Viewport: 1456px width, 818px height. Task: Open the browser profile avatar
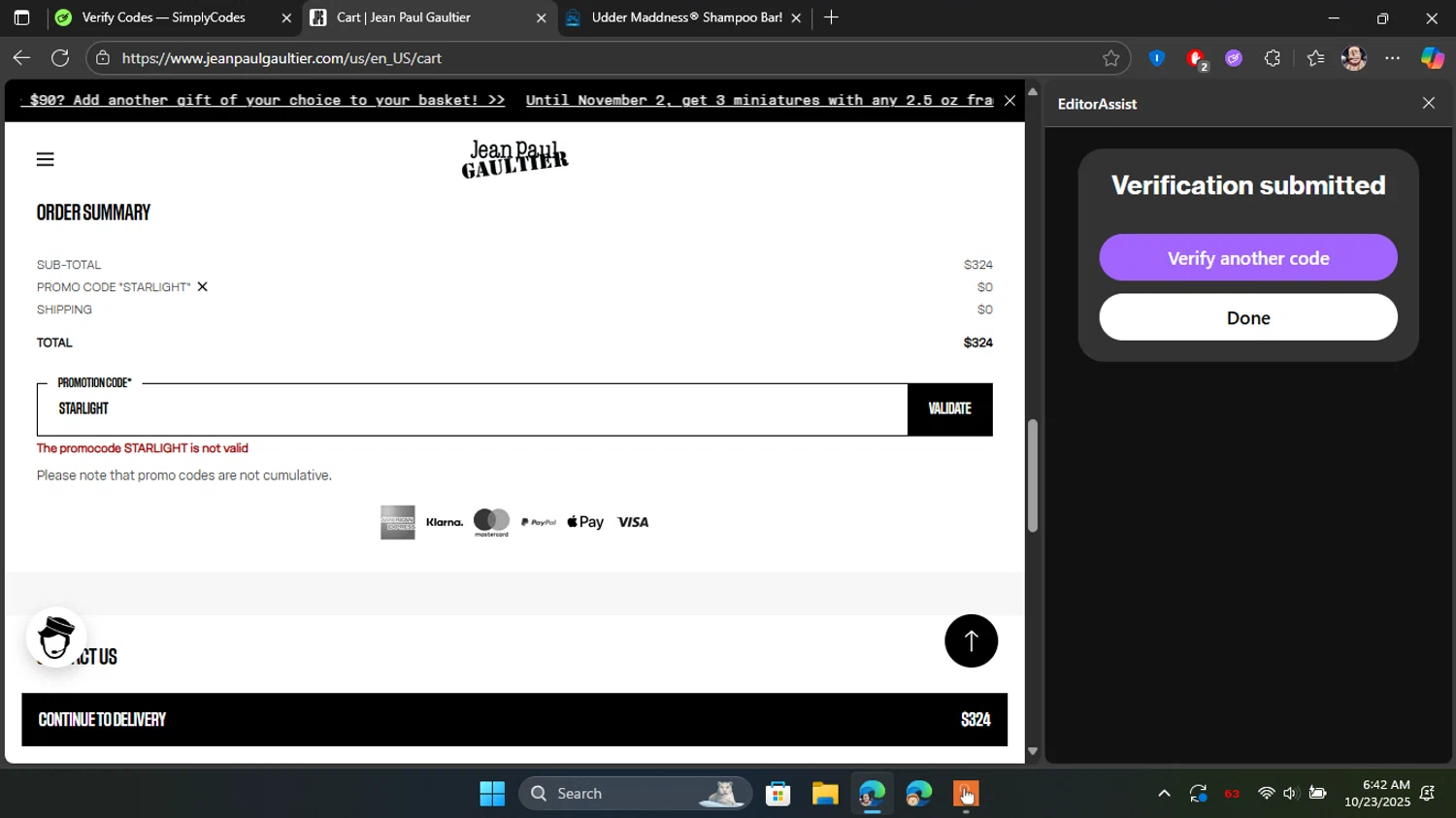(1354, 58)
